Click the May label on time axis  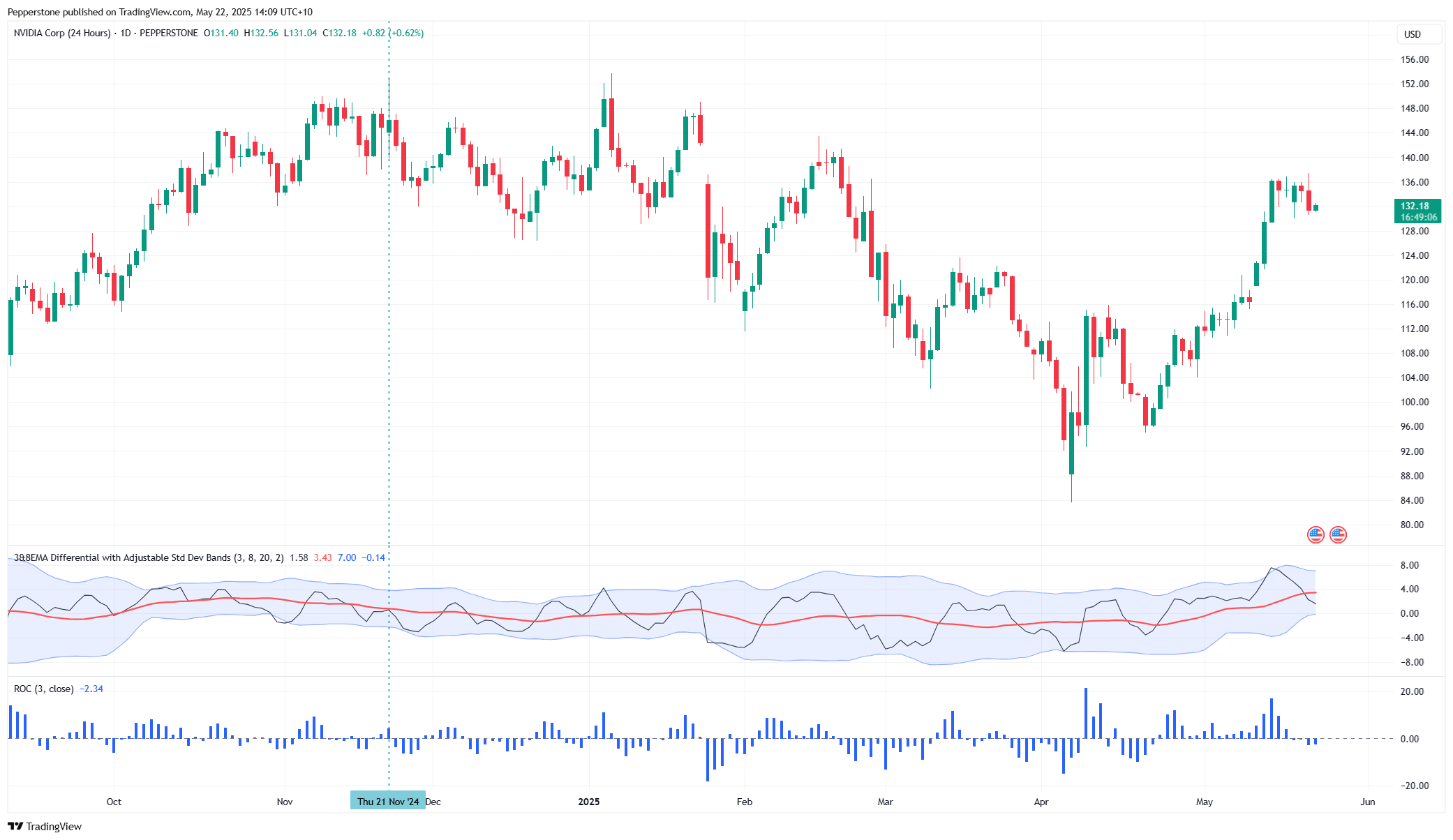click(1205, 802)
